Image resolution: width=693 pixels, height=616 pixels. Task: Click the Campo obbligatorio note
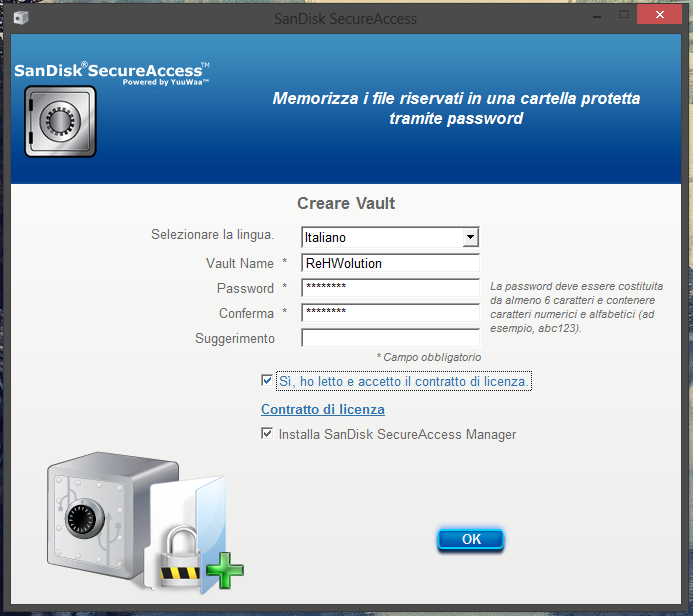pyautogui.click(x=429, y=357)
